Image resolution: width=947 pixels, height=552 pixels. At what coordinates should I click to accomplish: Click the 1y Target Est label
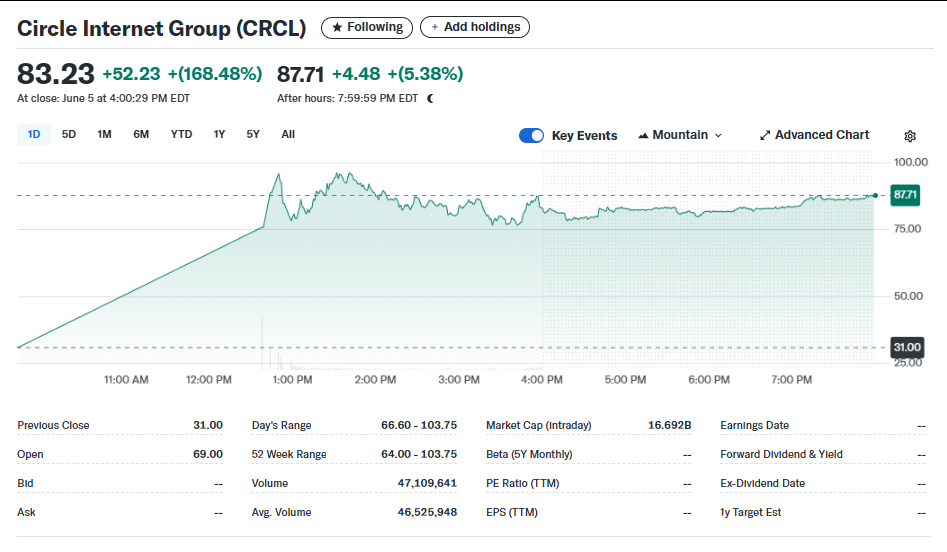(750, 512)
